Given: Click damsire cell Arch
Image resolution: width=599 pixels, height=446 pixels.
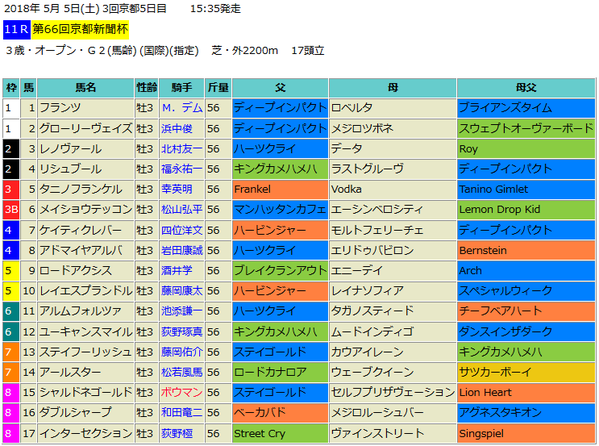Looking at the screenshot, I should (x=526, y=271).
